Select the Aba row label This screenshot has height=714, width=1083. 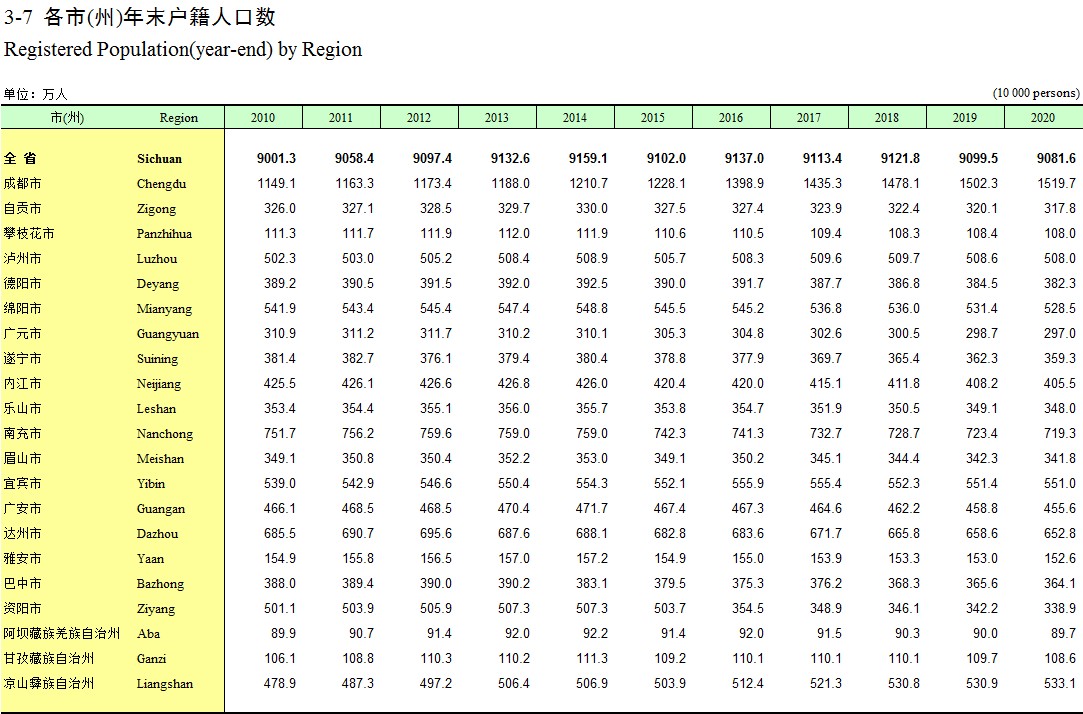coord(148,633)
